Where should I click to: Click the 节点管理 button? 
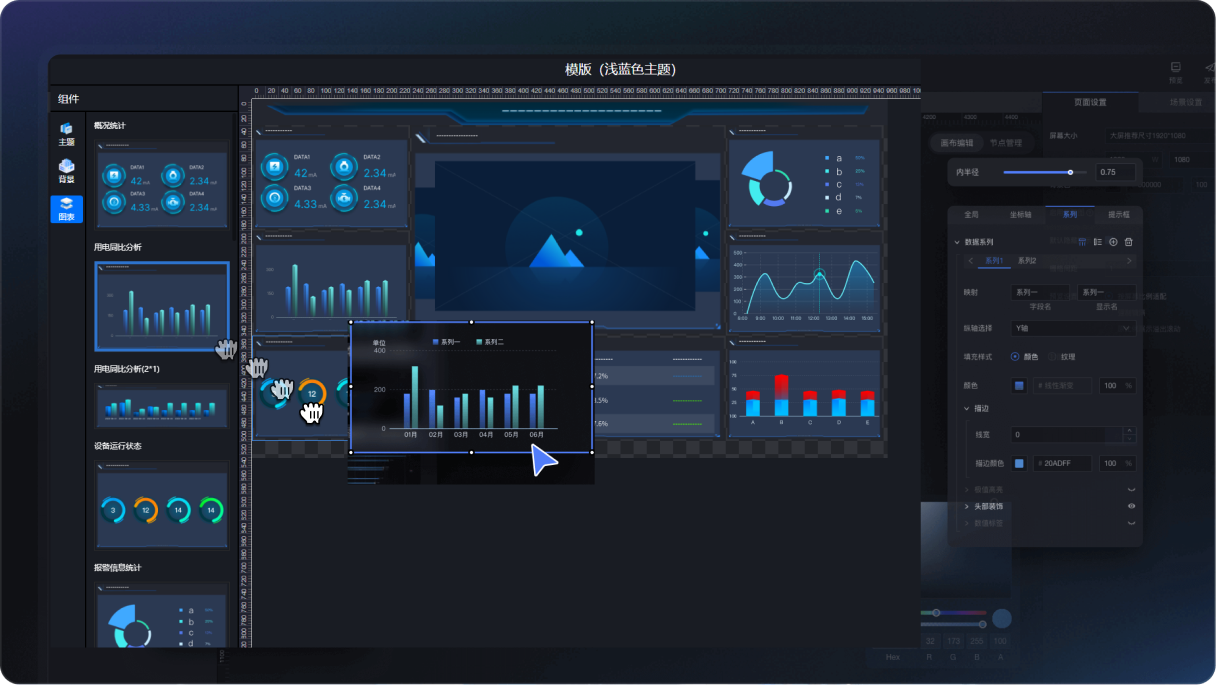tap(1005, 143)
